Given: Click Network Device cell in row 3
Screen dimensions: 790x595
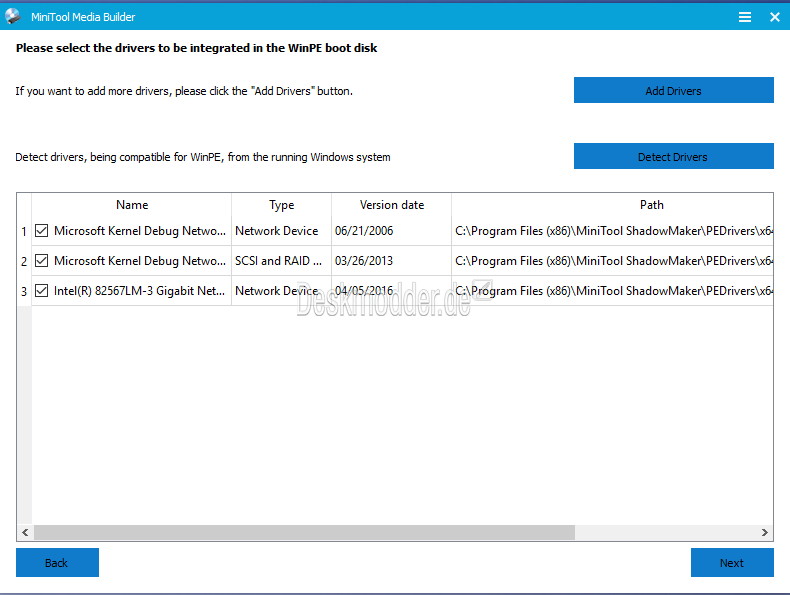Looking at the screenshot, I should (x=281, y=291).
